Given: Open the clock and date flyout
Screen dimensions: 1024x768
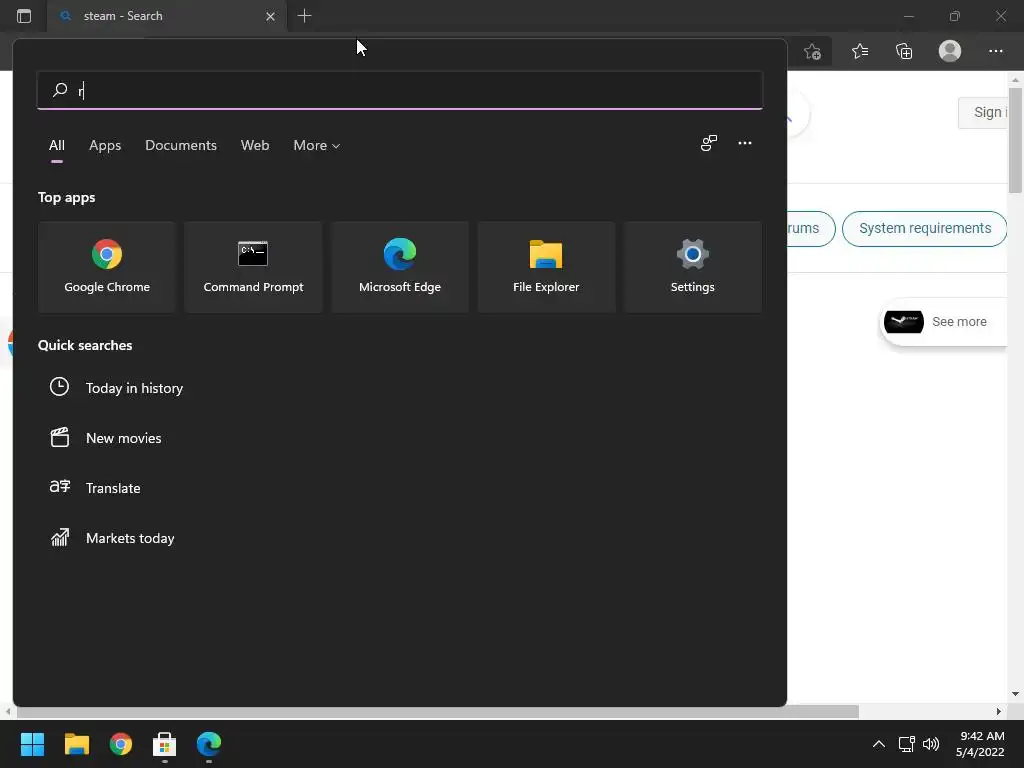Looking at the screenshot, I should point(980,744).
